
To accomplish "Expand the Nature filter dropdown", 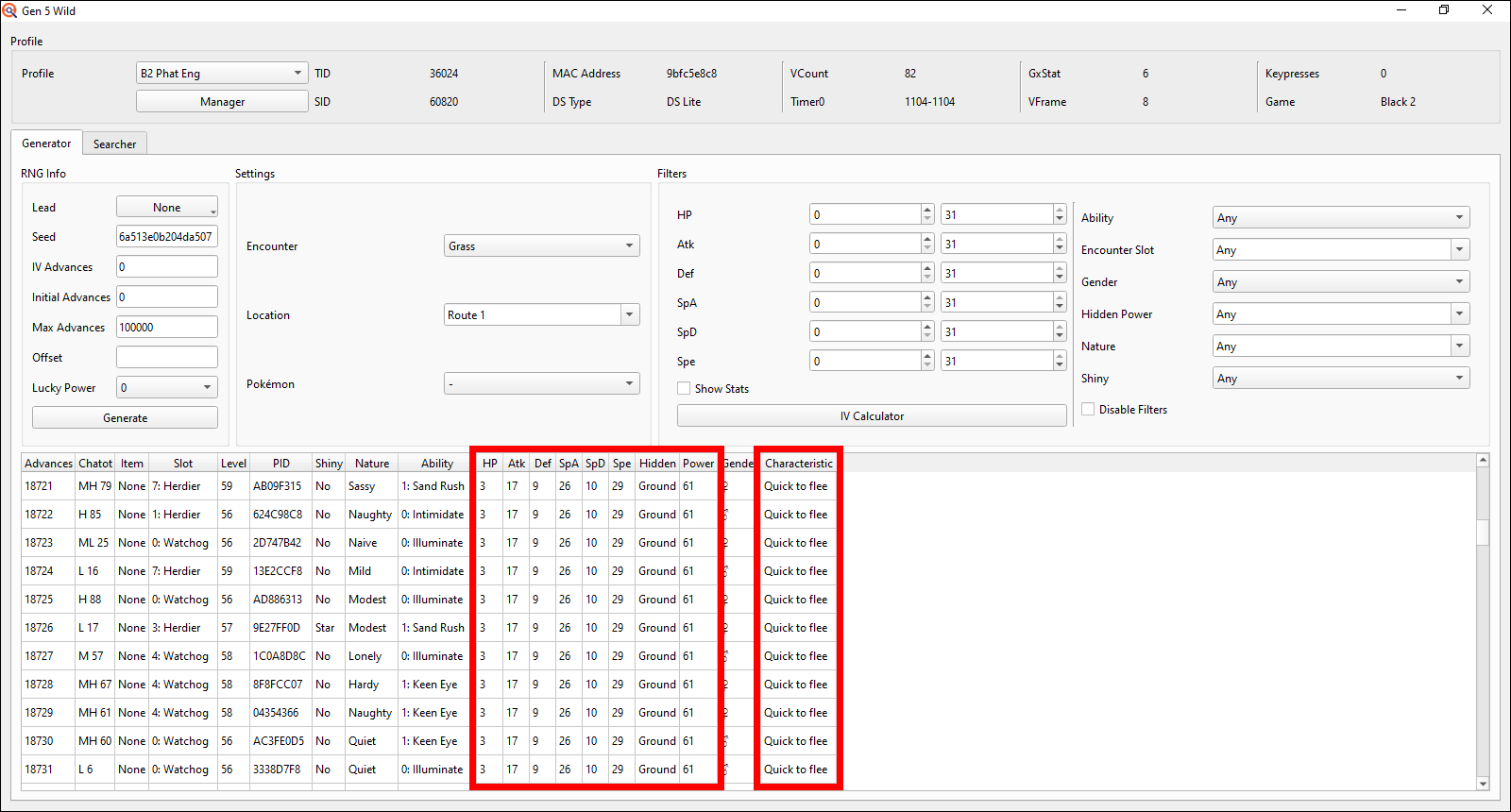I will click(1340, 347).
